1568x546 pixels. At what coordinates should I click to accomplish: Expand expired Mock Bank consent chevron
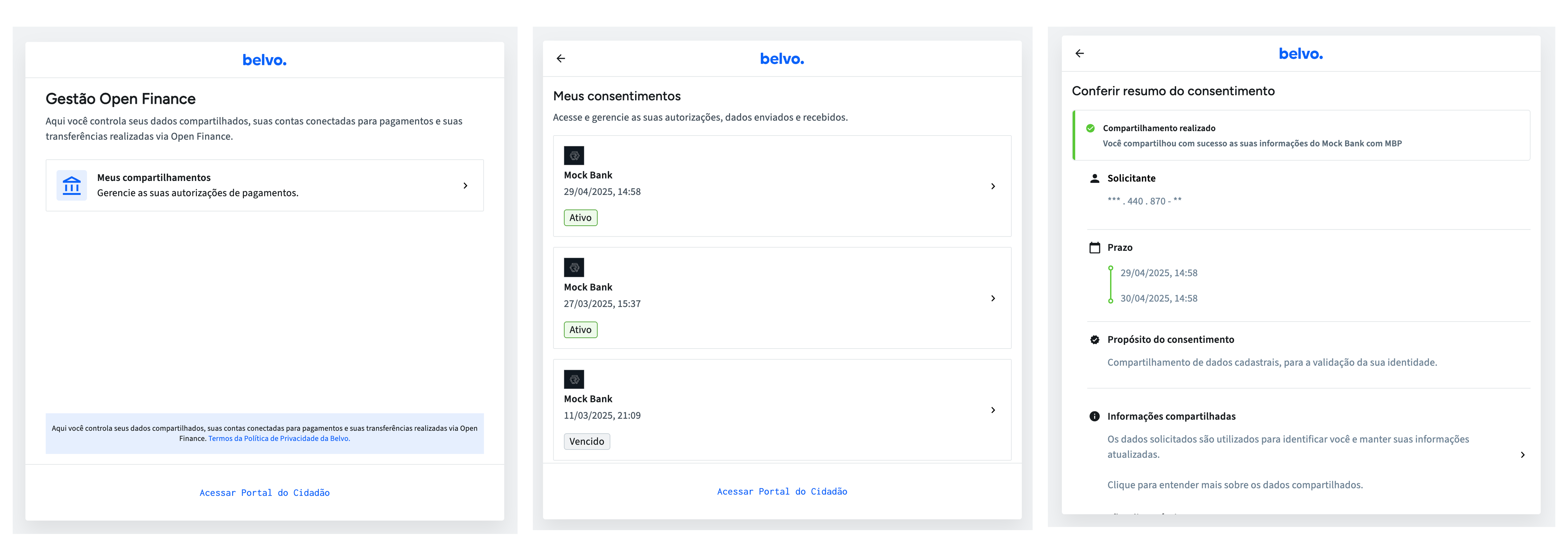pyautogui.click(x=993, y=410)
